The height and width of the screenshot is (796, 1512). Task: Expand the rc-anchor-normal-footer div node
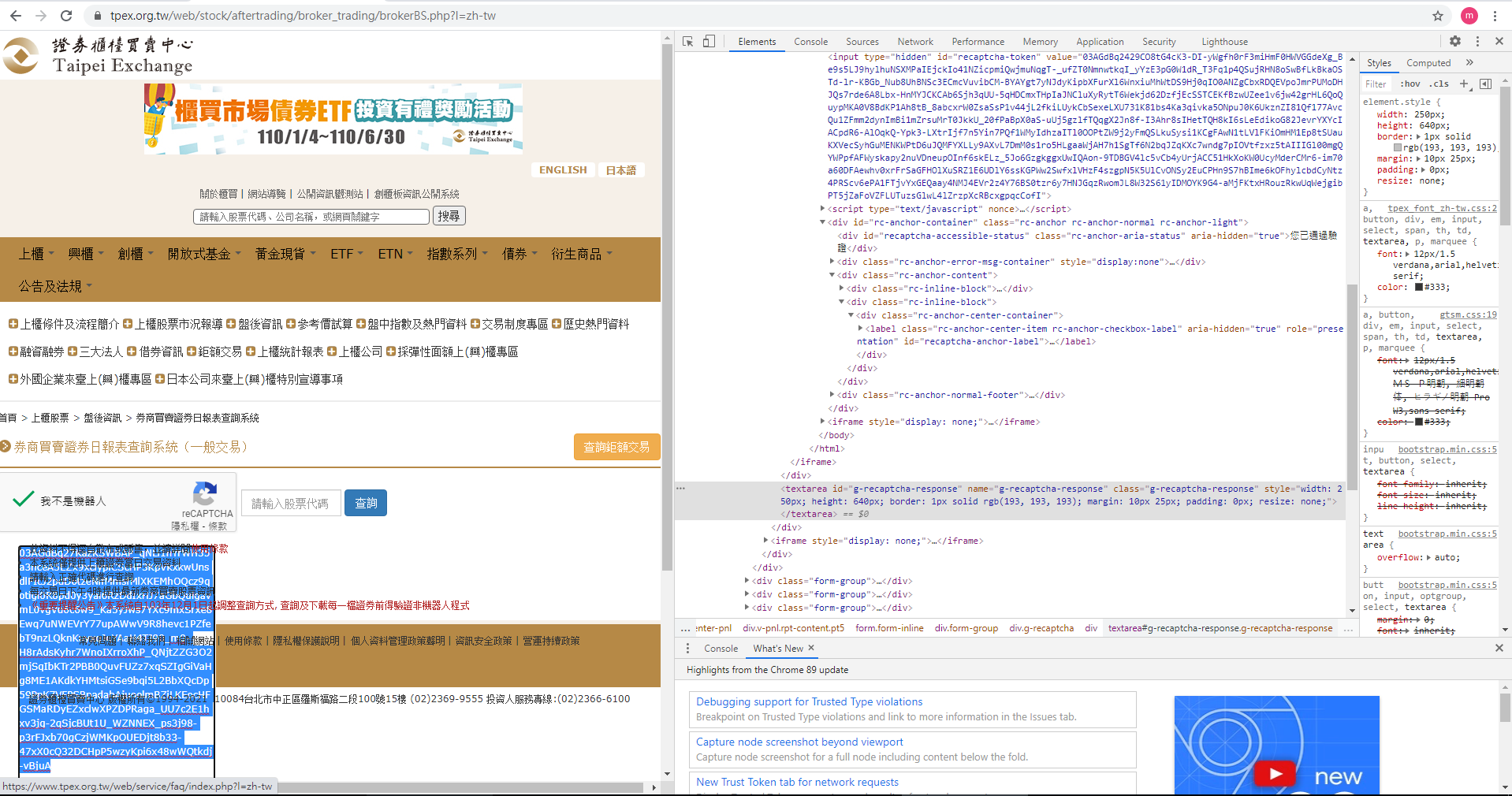pyautogui.click(x=832, y=395)
